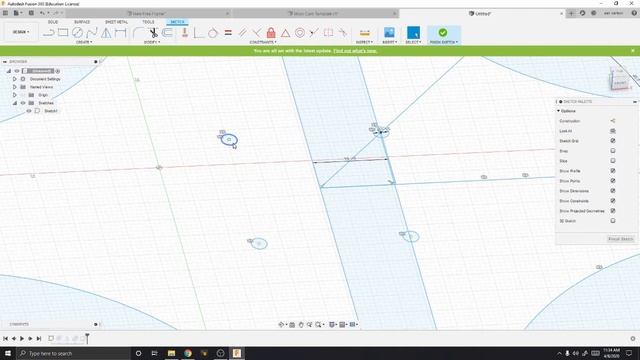Open the Create dropdown menu

point(84,42)
